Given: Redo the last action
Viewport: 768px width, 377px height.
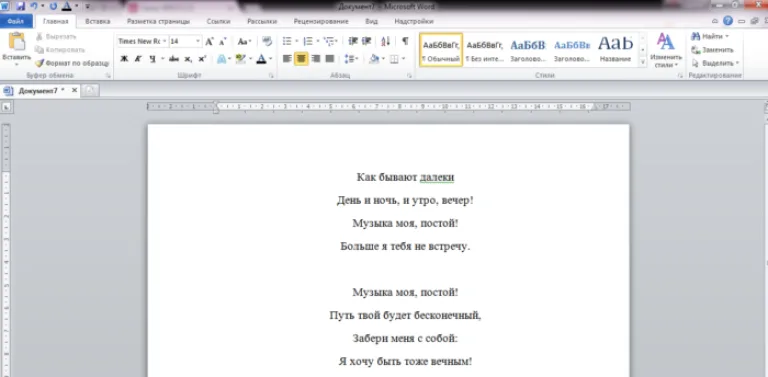Looking at the screenshot, I should coord(53,6).
